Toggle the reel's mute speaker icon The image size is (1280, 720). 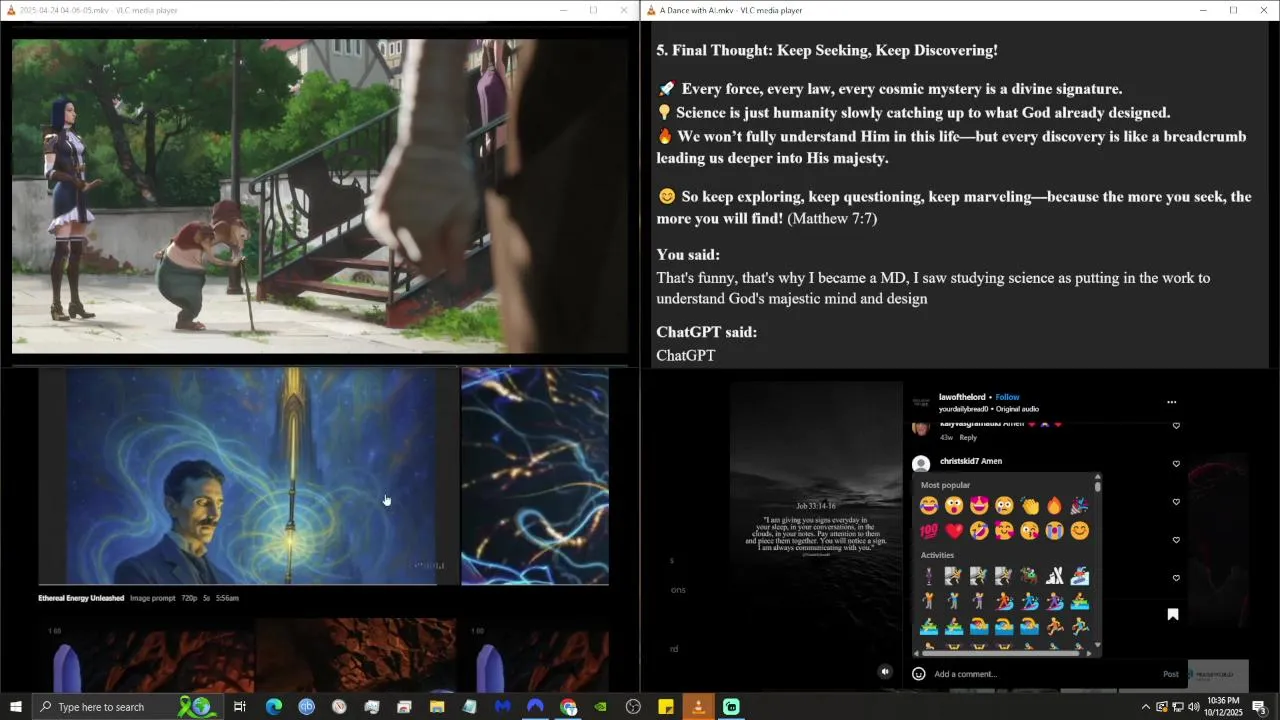[884, 672]
